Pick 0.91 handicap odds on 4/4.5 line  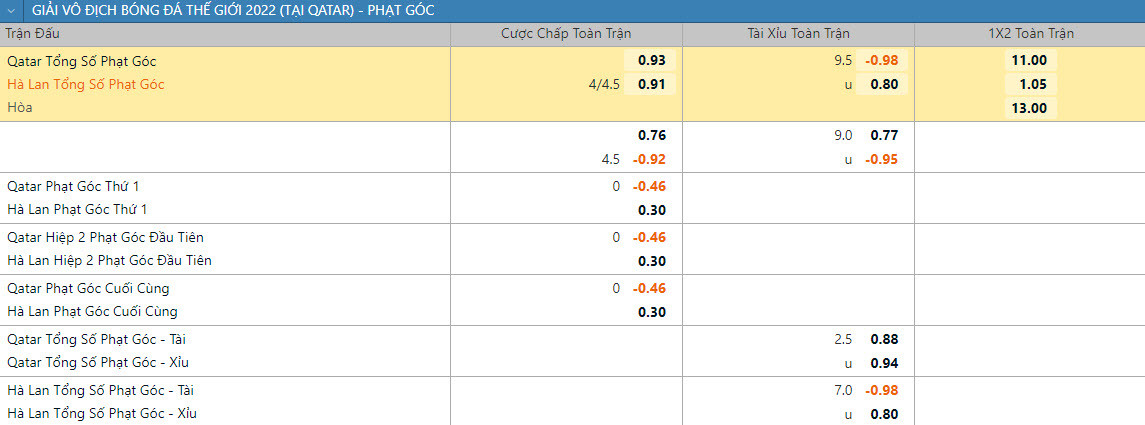pyautogui.click(x=651, y=84)
